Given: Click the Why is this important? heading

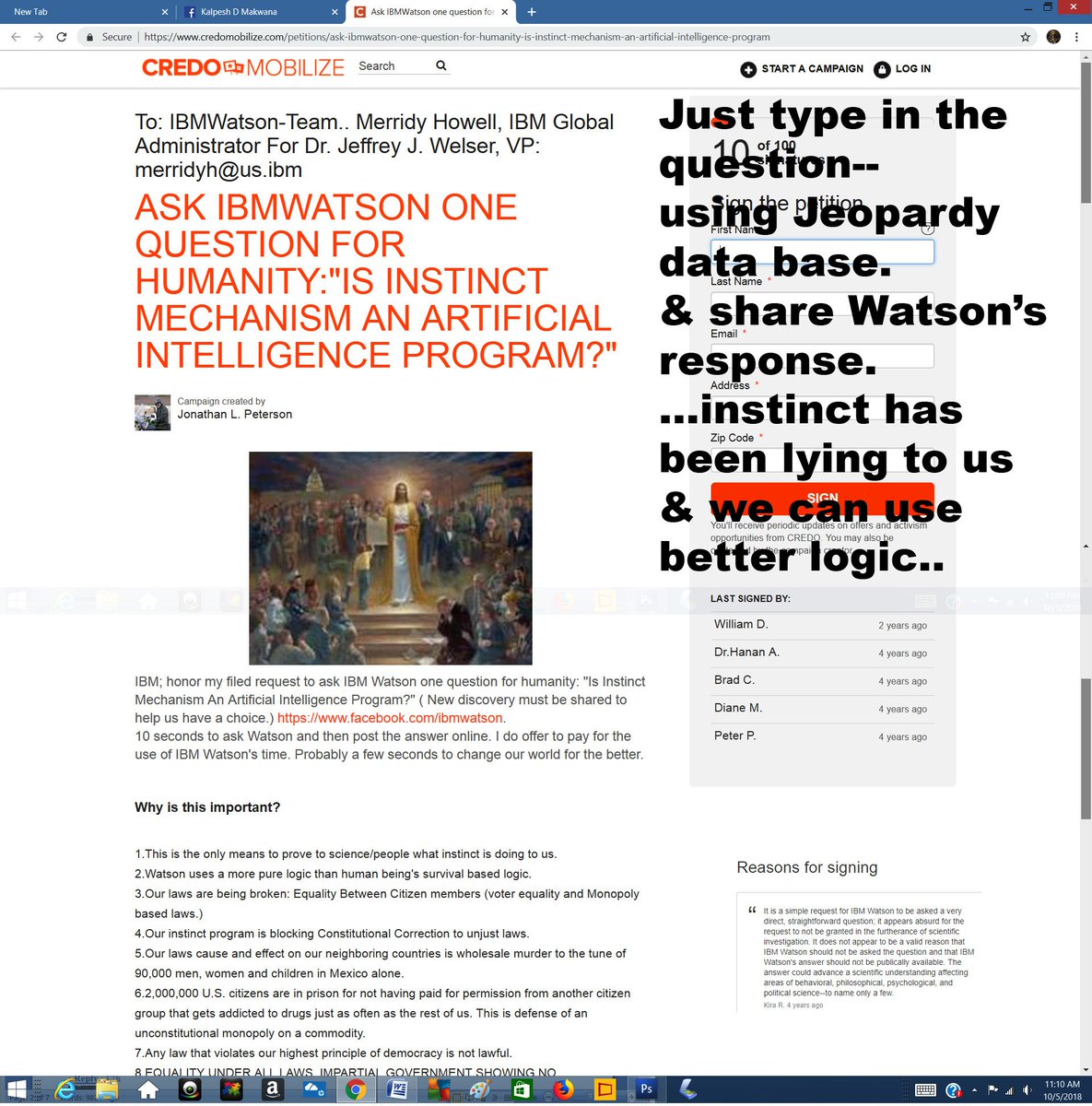Looking at the screenshot, I should (207, 807).
